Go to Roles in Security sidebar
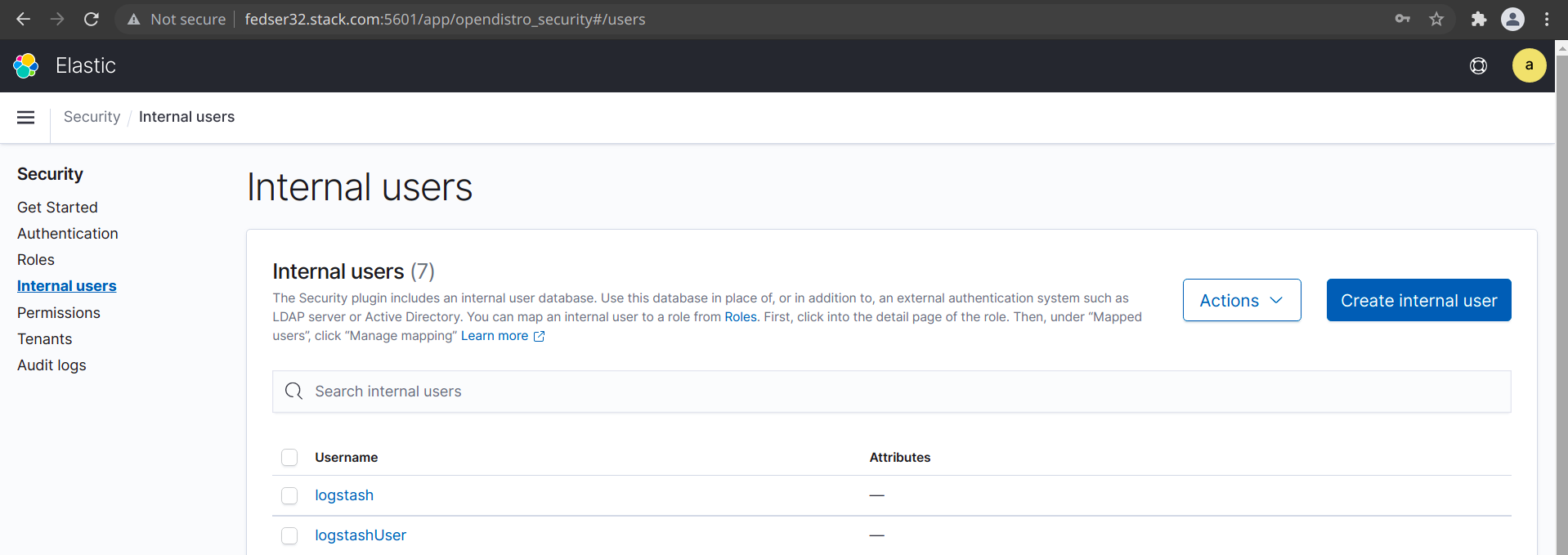This screenshot has height=555, width=1568. (x=36, y=260)
